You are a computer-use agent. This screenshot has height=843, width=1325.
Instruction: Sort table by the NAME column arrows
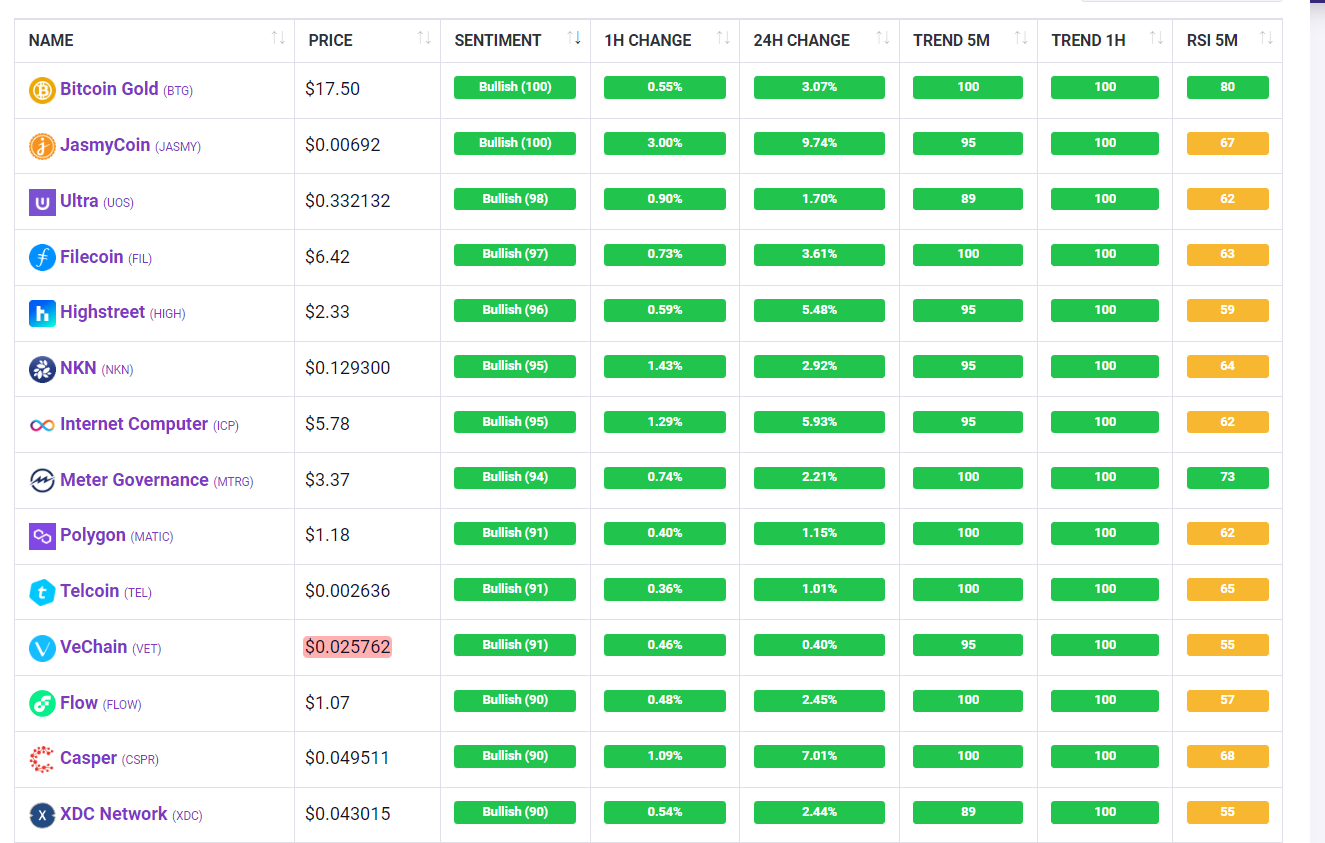[x=277, y=39]
